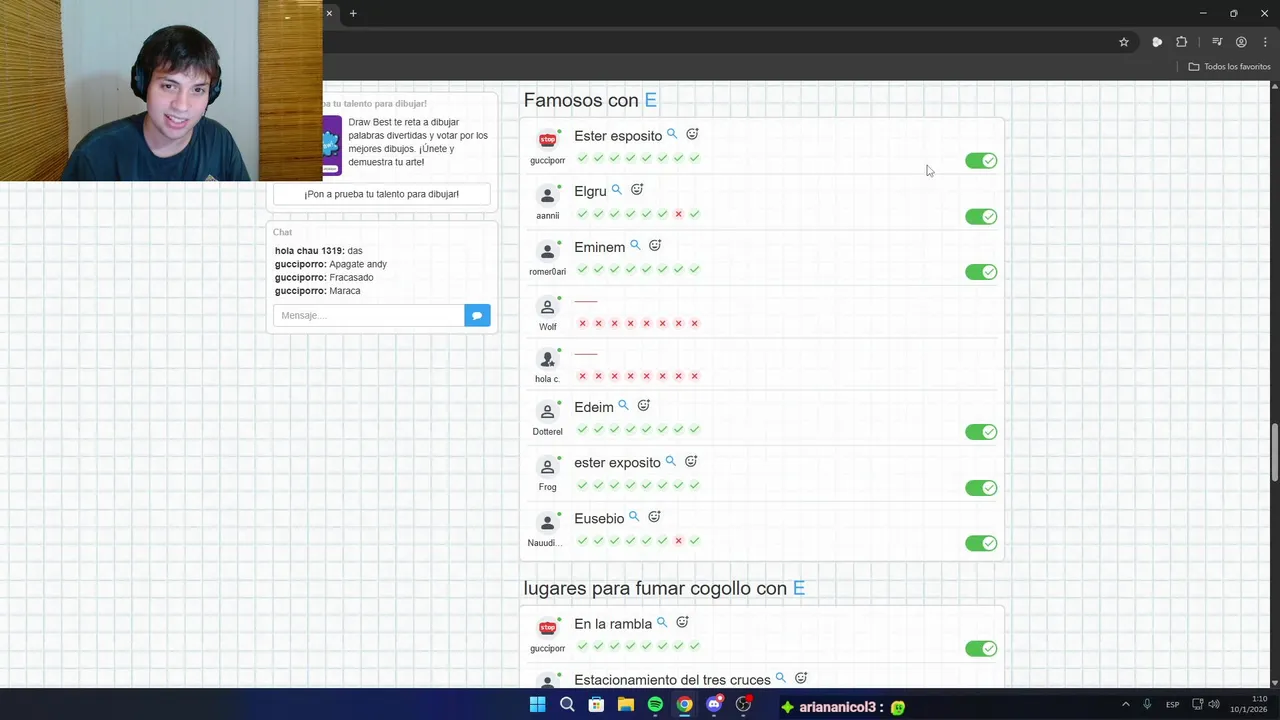Viewport: 1280px width, 720px height.
Task: Open the Chrome extensions puzzle icon
Action: tap(1182, 42)
